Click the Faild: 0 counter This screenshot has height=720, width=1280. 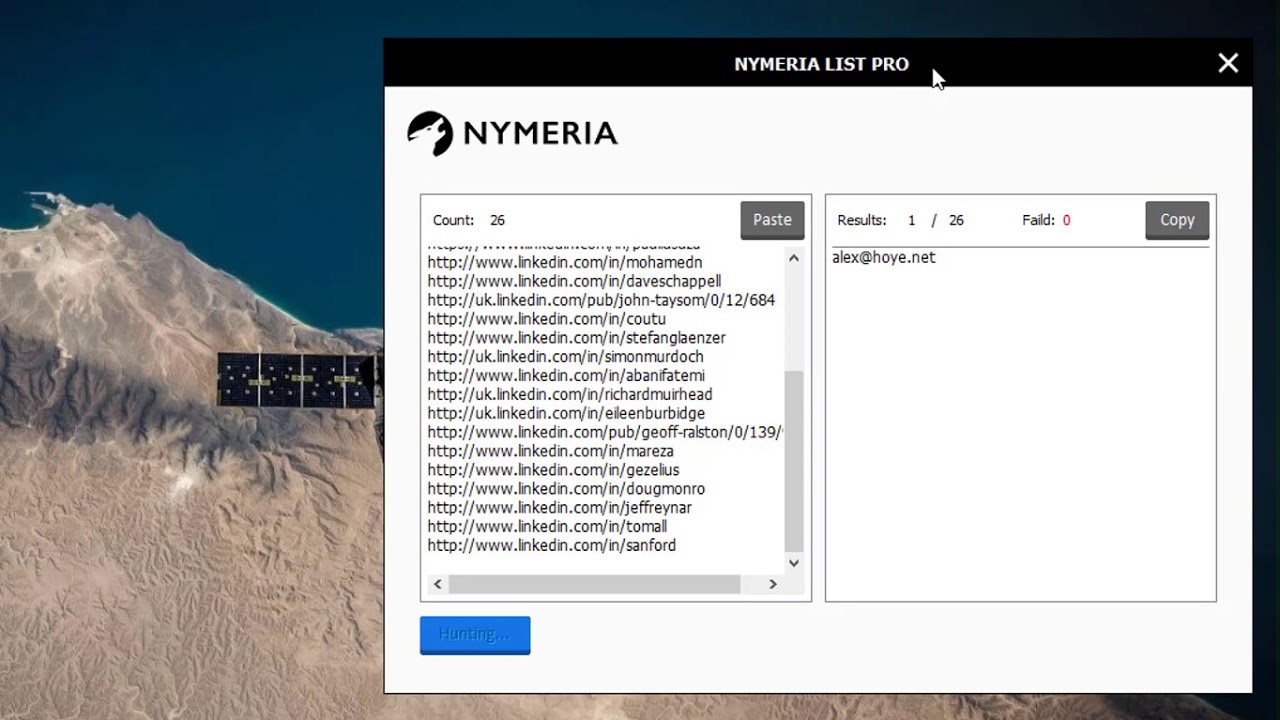coord(1046,220)
